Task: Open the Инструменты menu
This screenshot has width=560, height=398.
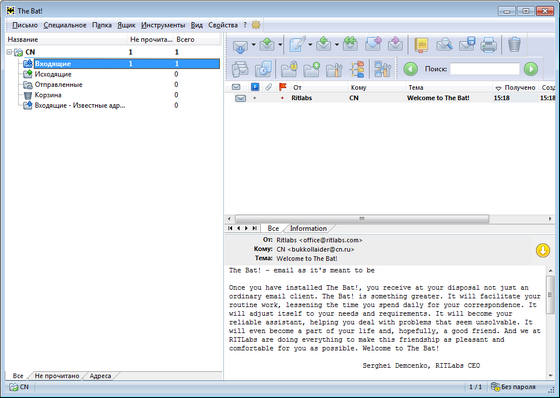Action: (163, 25)
